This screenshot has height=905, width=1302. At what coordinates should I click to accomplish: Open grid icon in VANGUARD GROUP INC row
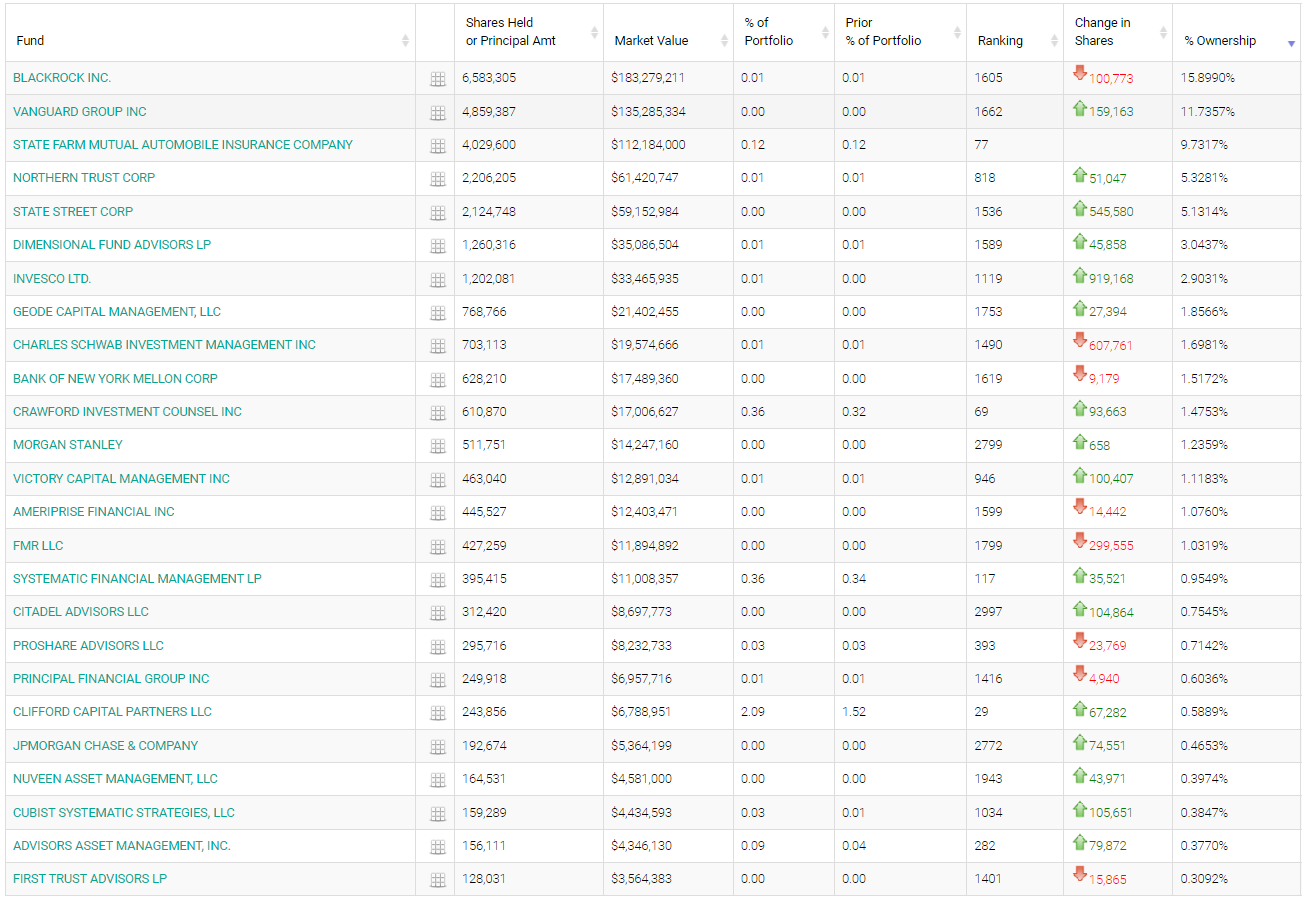click(x=437, y=112)
